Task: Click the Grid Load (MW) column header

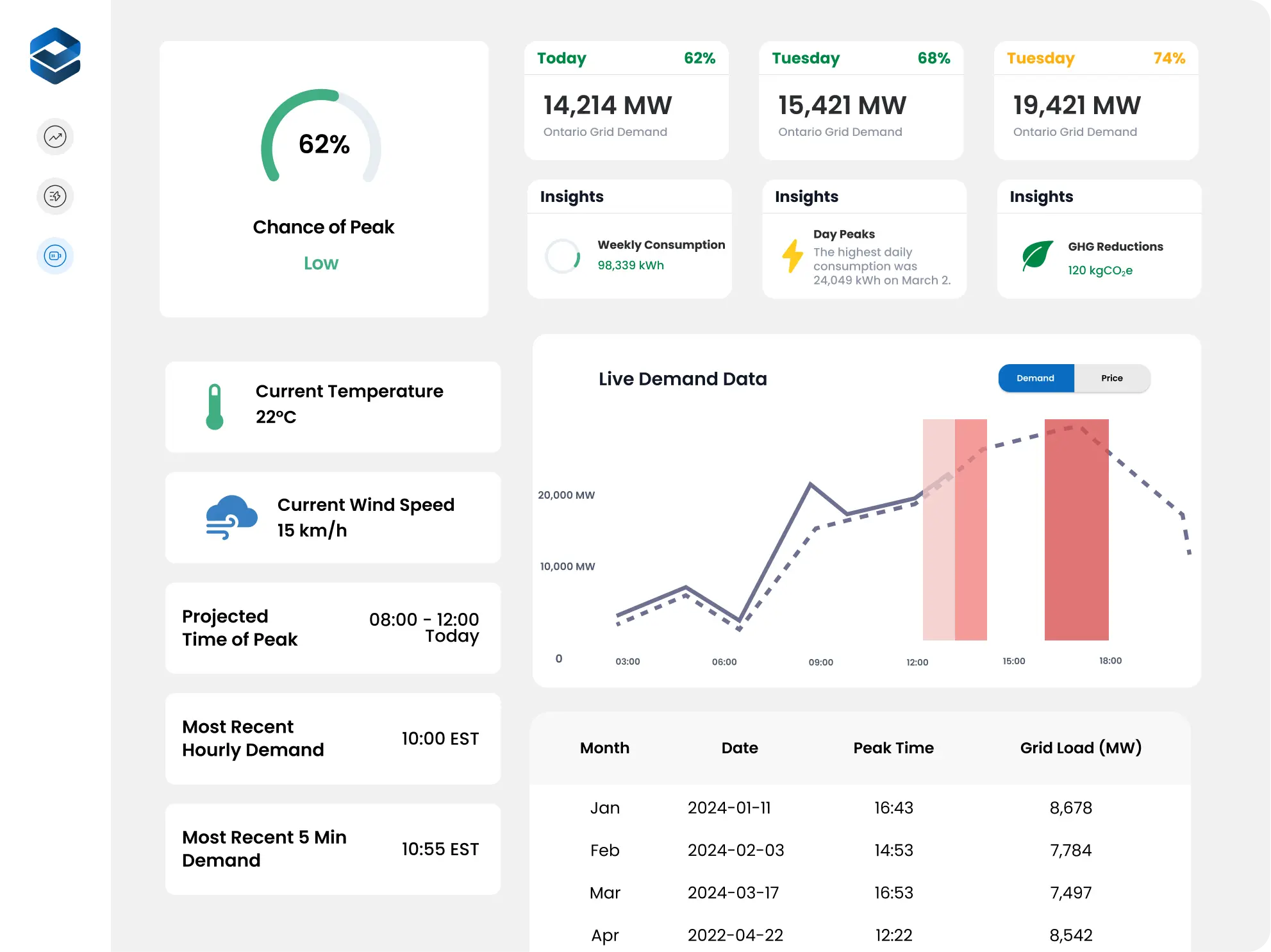Action: point(1081,747)
